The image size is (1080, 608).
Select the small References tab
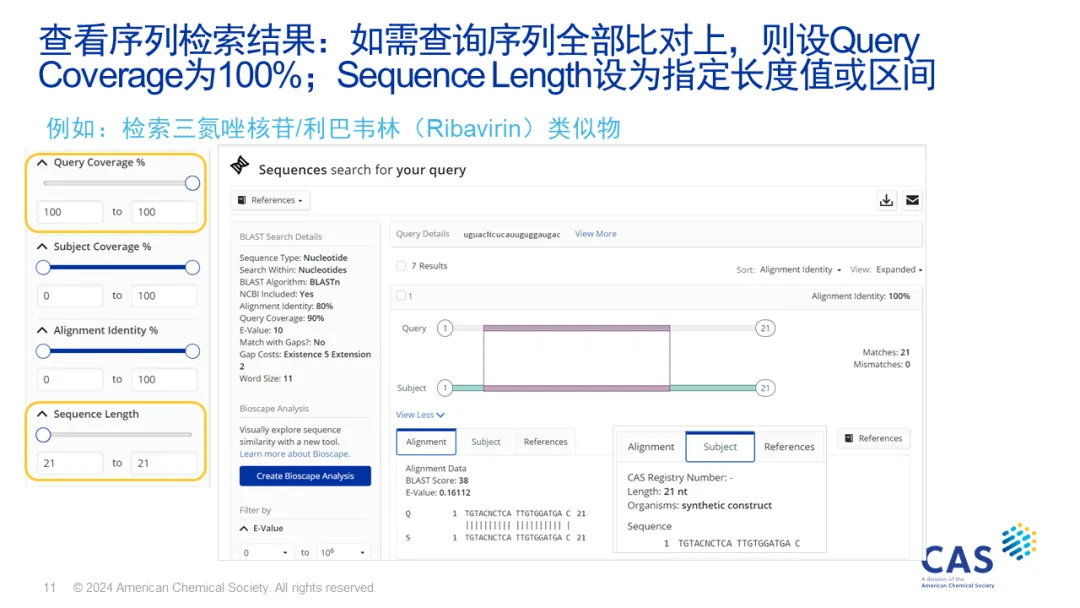click(x=546, y=442)
